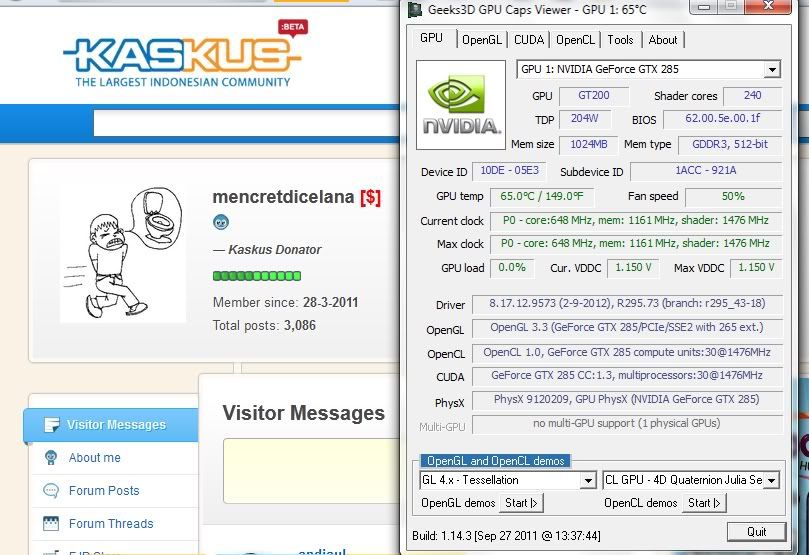809x555 pixels.
Task: Click the CUDA CC:1.3 info field
Action: coord(627,376)
